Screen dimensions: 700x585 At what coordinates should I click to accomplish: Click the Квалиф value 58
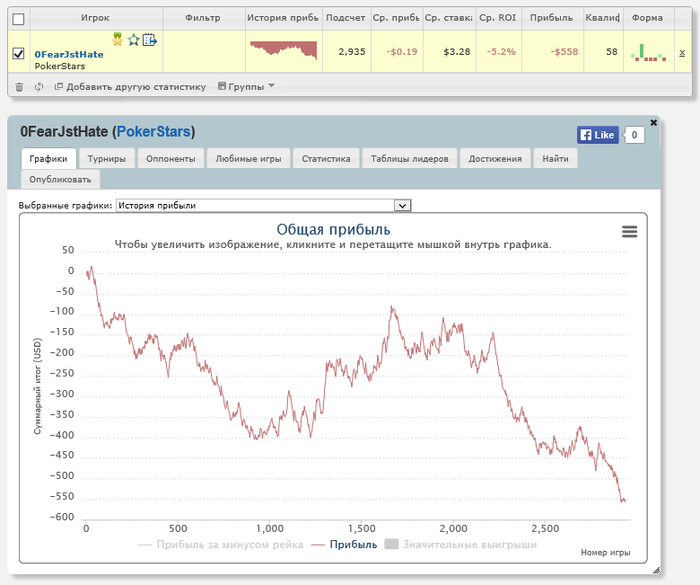tap(612, 52)
